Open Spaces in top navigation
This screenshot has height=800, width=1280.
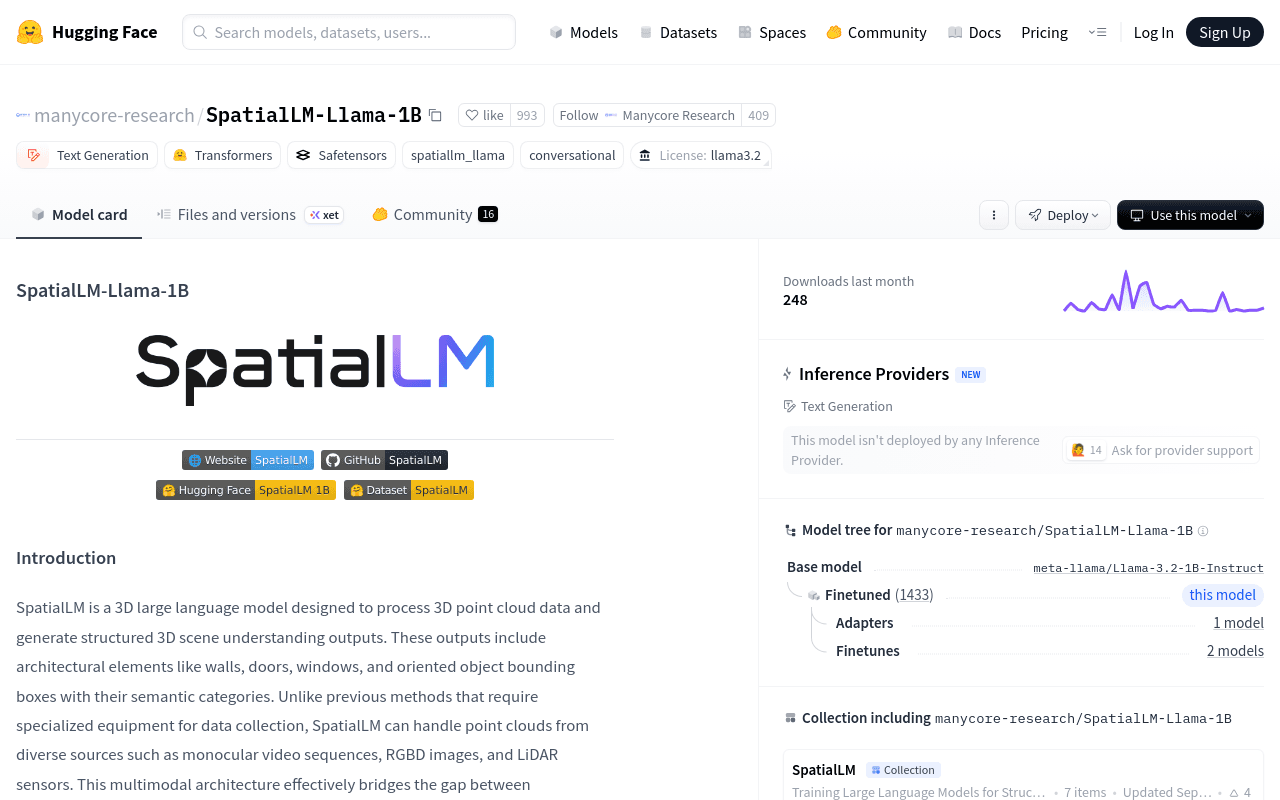(772, 32)
